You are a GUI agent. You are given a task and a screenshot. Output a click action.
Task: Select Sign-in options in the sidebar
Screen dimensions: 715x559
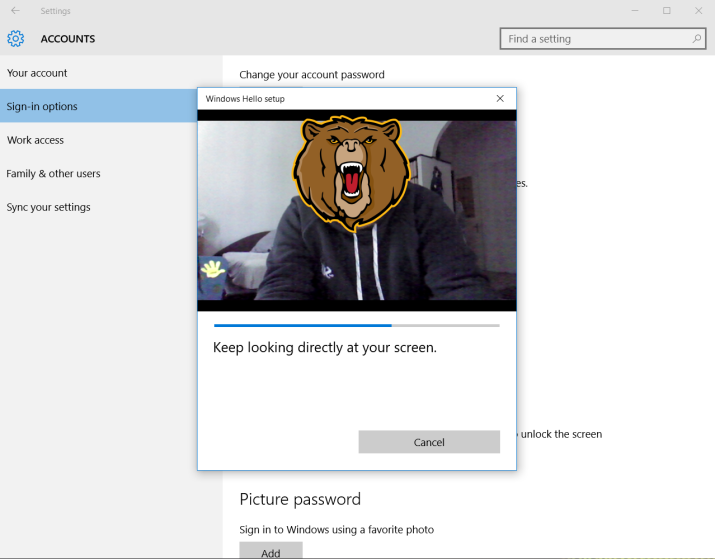[42, 107]
